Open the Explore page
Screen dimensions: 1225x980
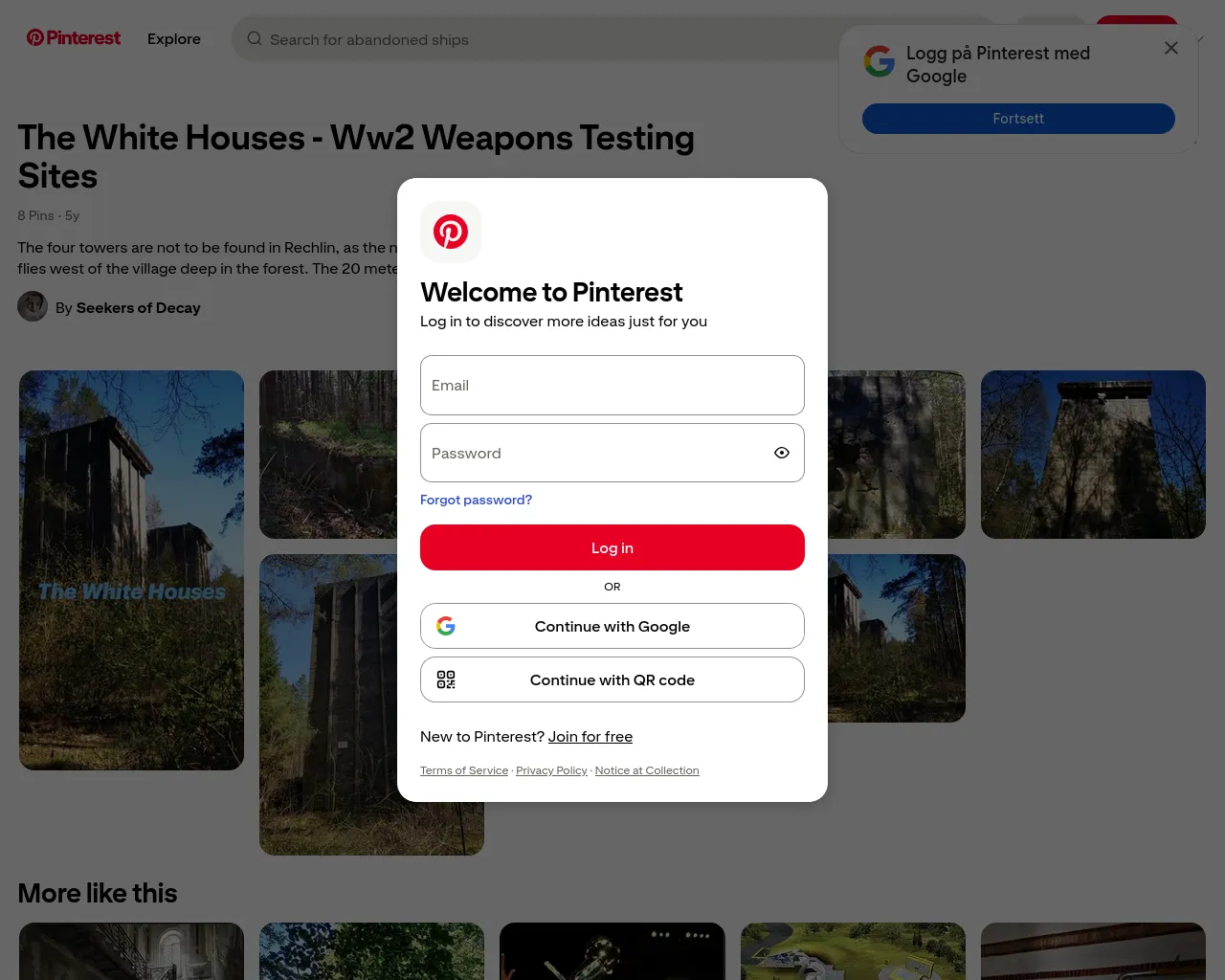[x=174, y=39]
